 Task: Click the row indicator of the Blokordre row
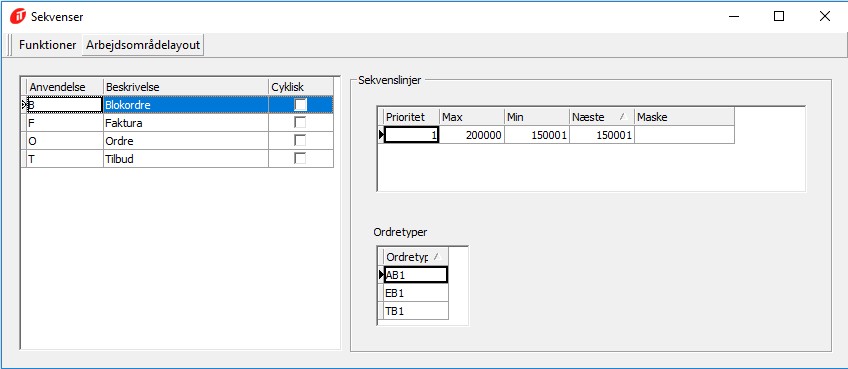tap(24, 105)
